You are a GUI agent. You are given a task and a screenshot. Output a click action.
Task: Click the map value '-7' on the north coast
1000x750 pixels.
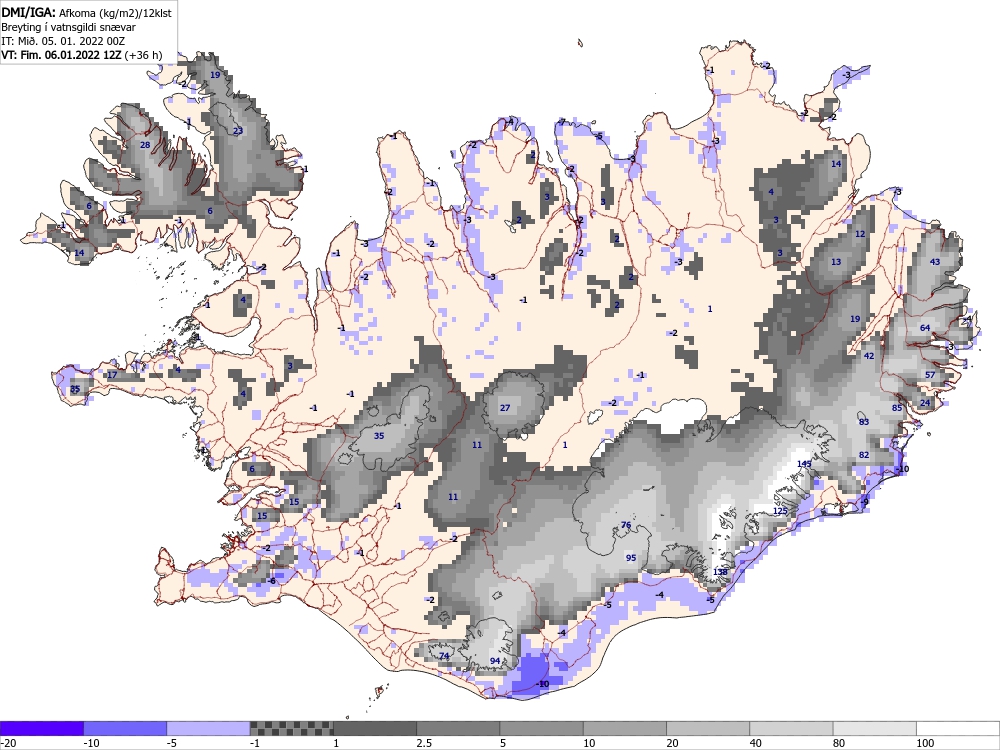(561, 122)
